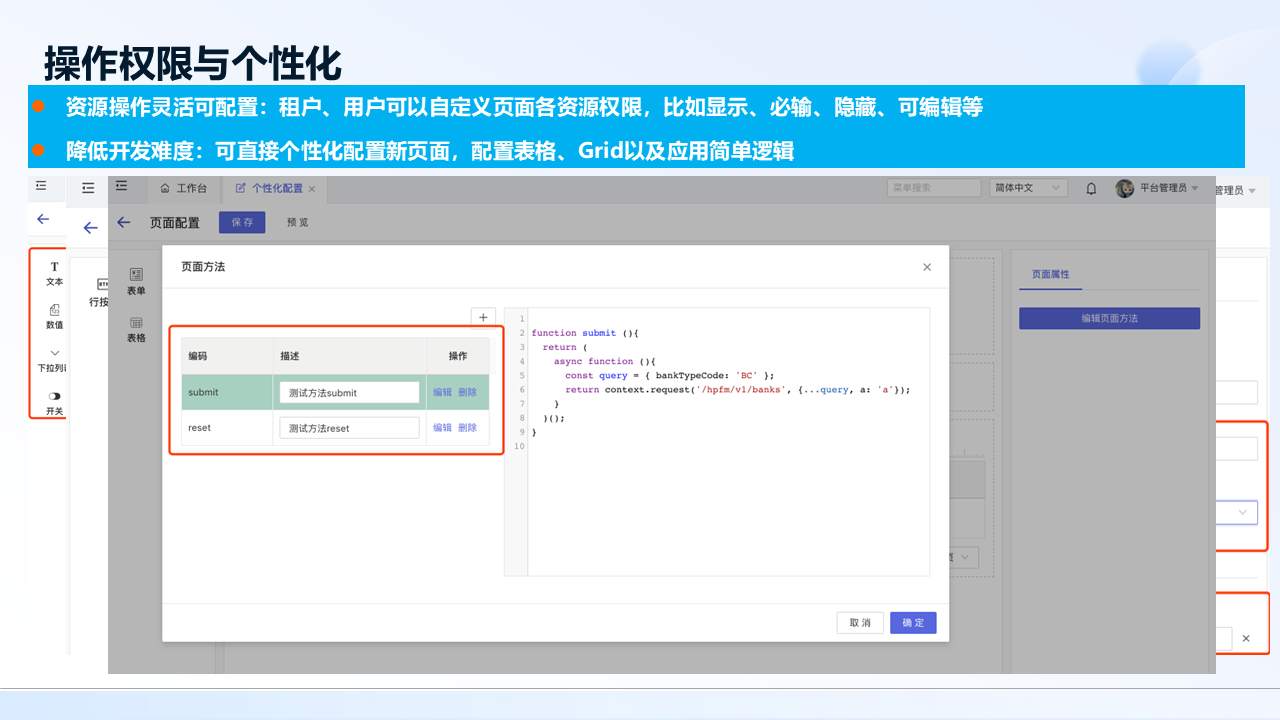Click 取消 in the dialog

point(860,622)
